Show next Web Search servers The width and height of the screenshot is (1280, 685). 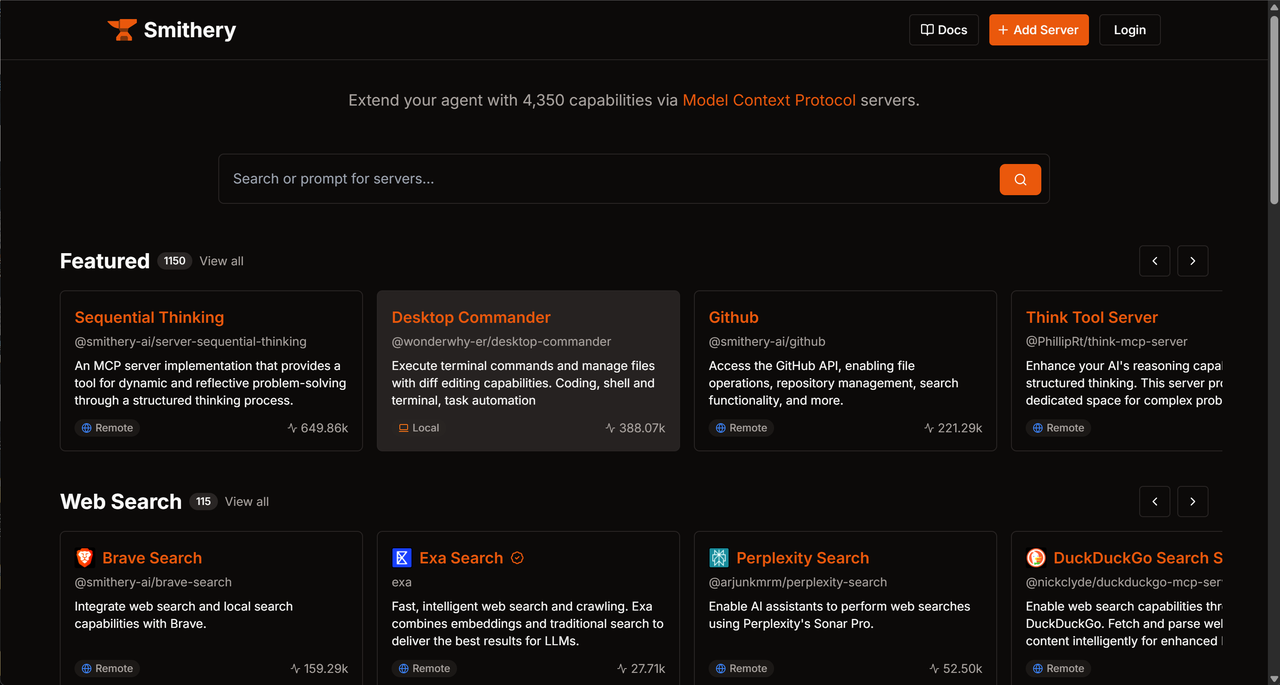(1193, 502)
